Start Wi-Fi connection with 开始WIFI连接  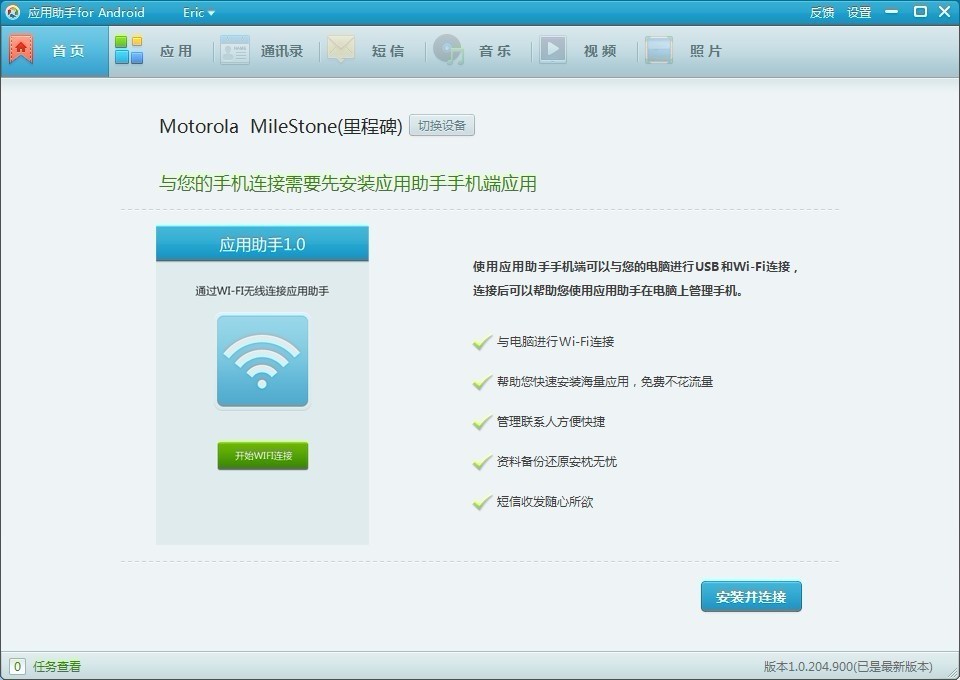click(263, 455)
